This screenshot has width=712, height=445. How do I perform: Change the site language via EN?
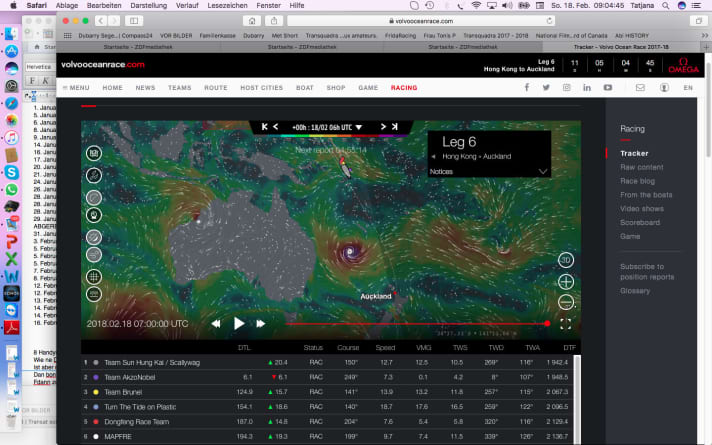[688, 88]
